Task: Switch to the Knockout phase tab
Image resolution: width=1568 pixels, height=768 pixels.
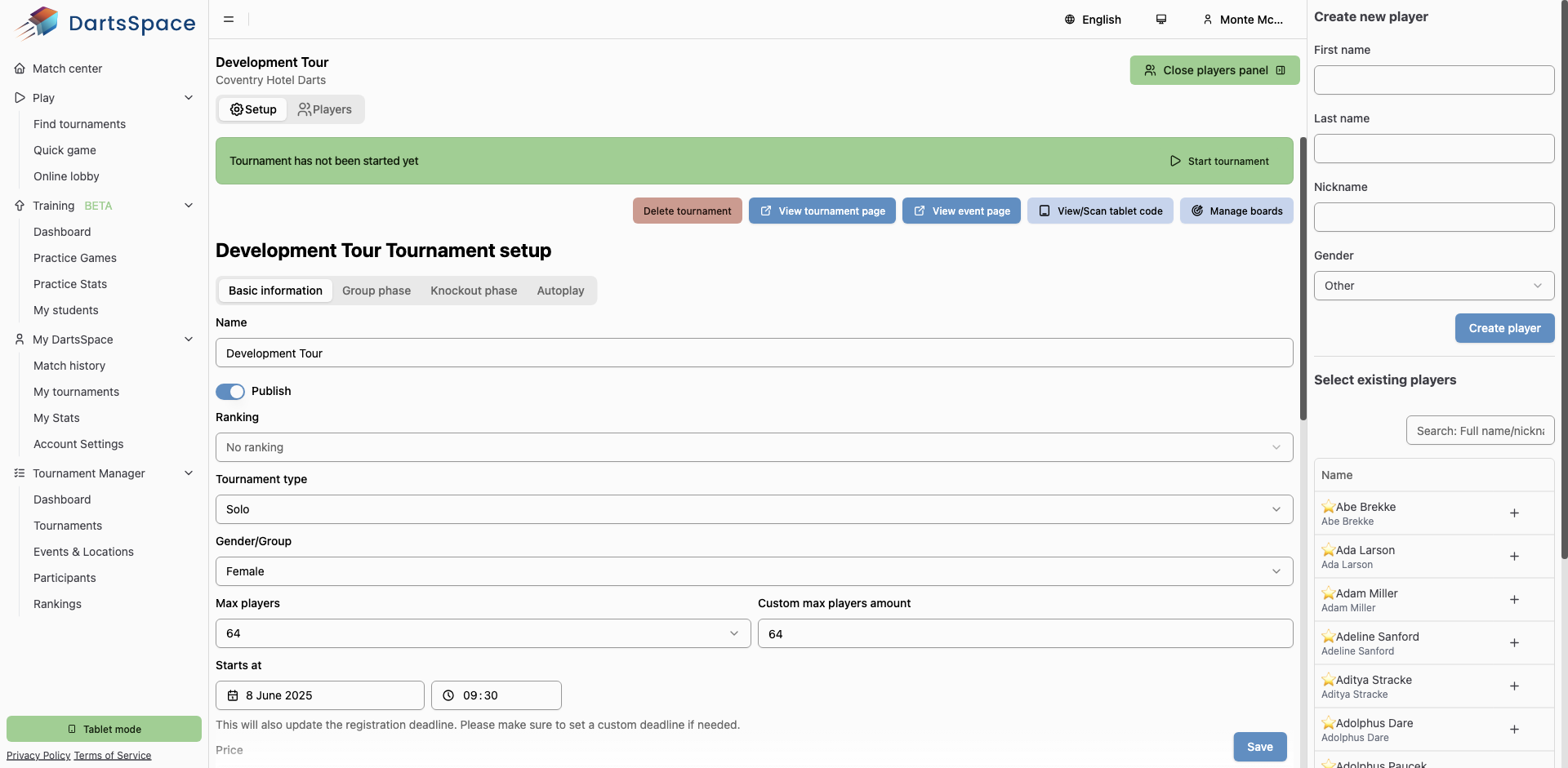Action: (474, 291)
